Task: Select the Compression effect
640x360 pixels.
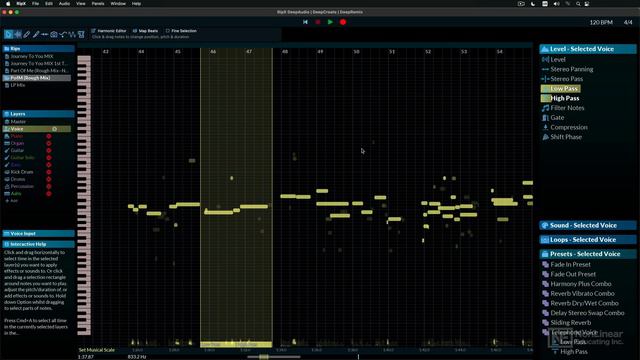Action: click(564, 127)
